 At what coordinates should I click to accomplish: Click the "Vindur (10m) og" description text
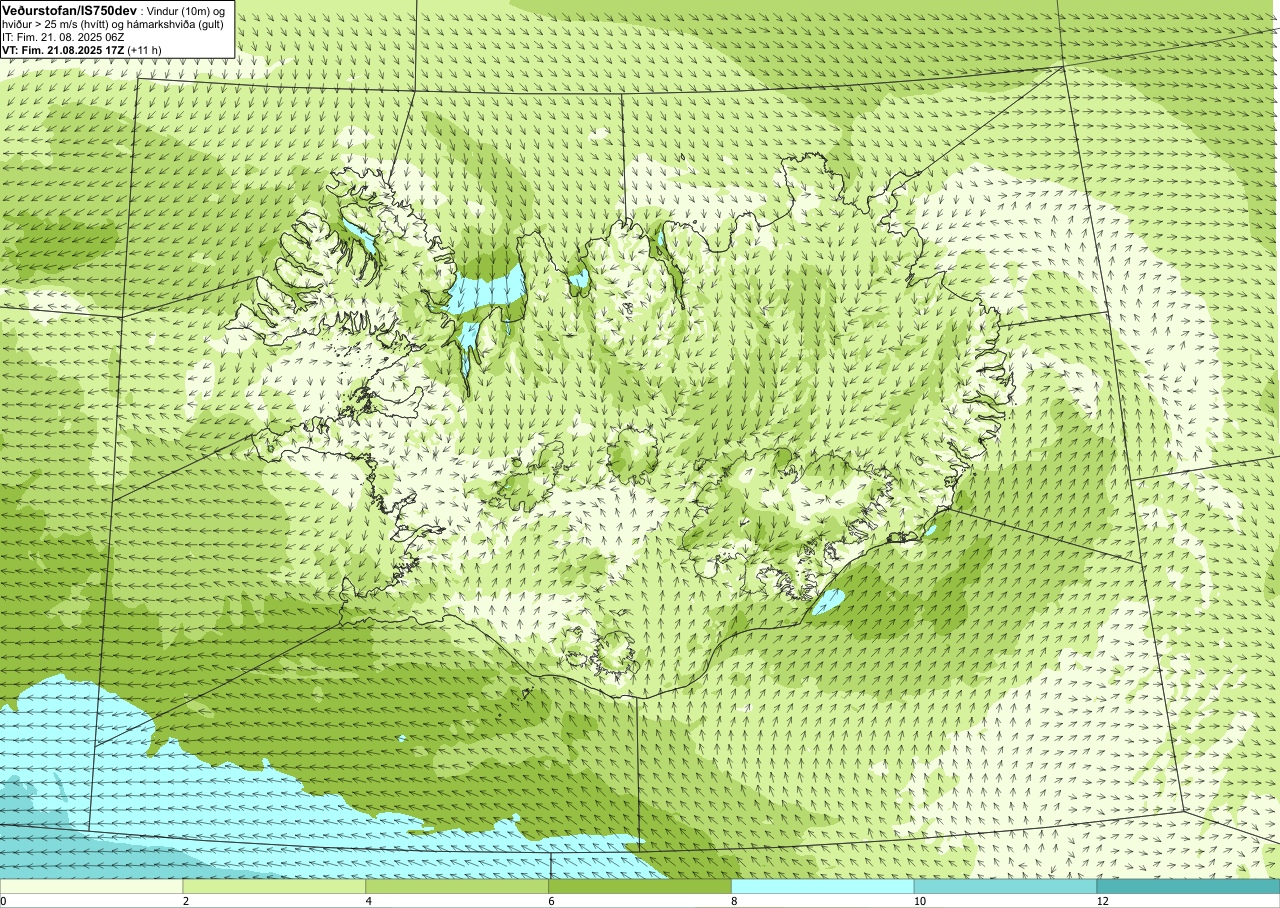pyautogui.click(x=186, y=10)
